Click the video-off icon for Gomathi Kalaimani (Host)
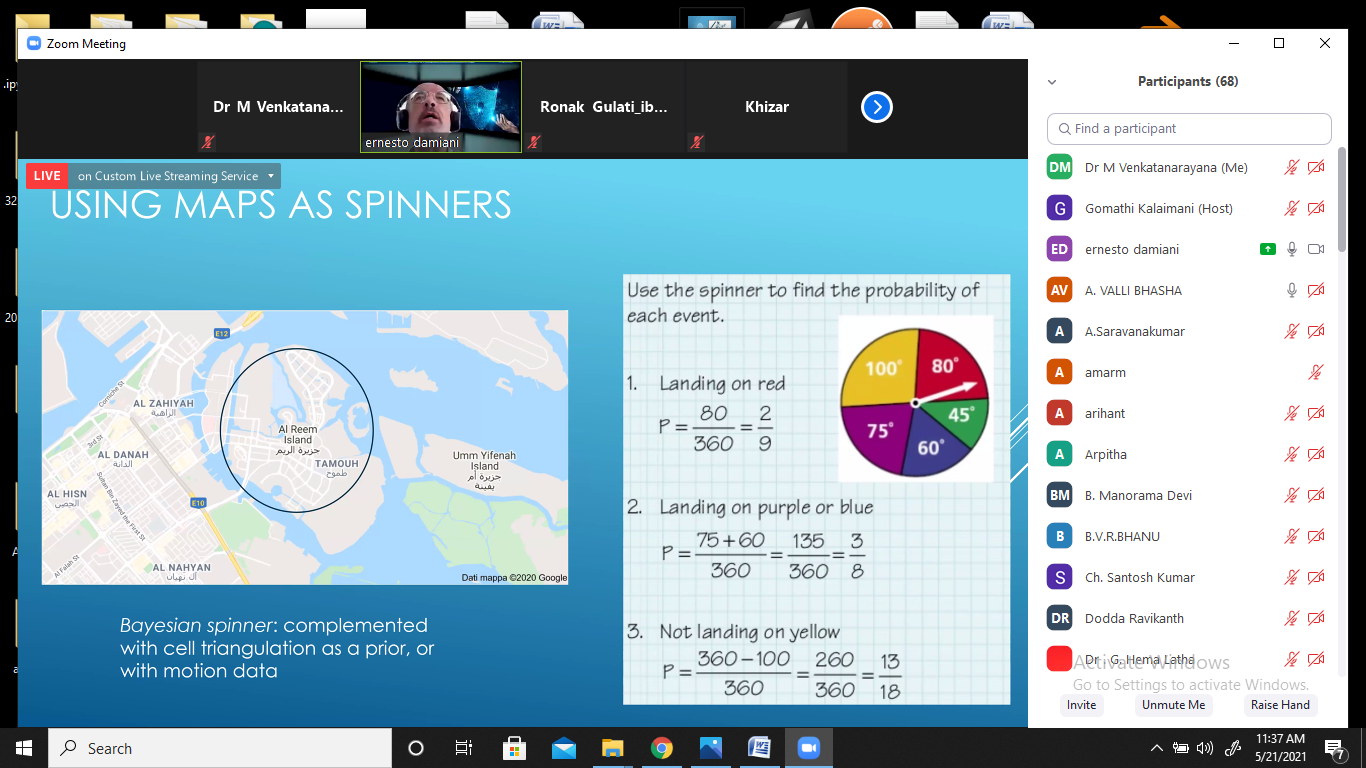1366x768 pixels. click(1316, 209)
